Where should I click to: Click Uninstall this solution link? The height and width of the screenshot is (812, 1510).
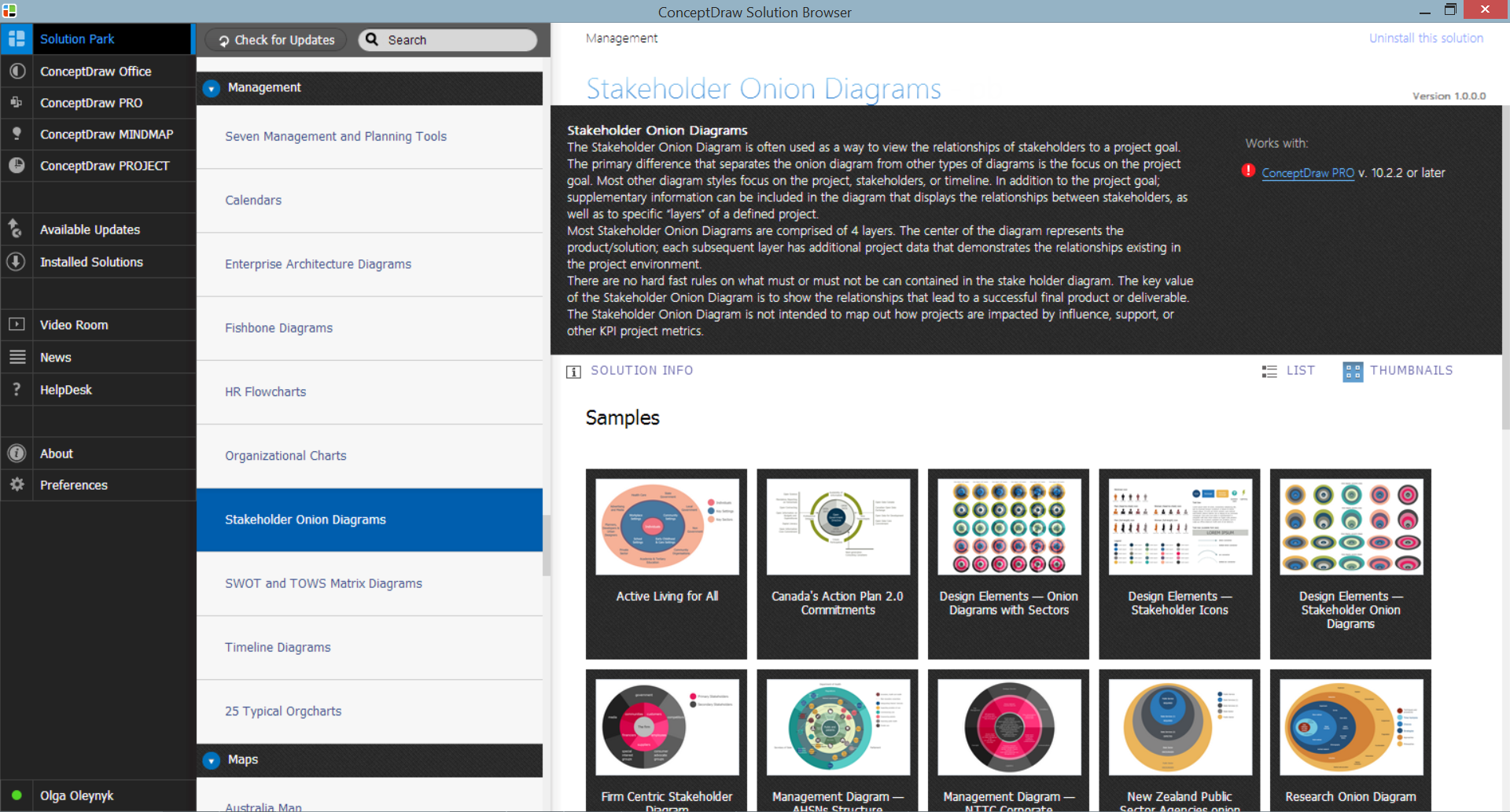pos(1426,38)
